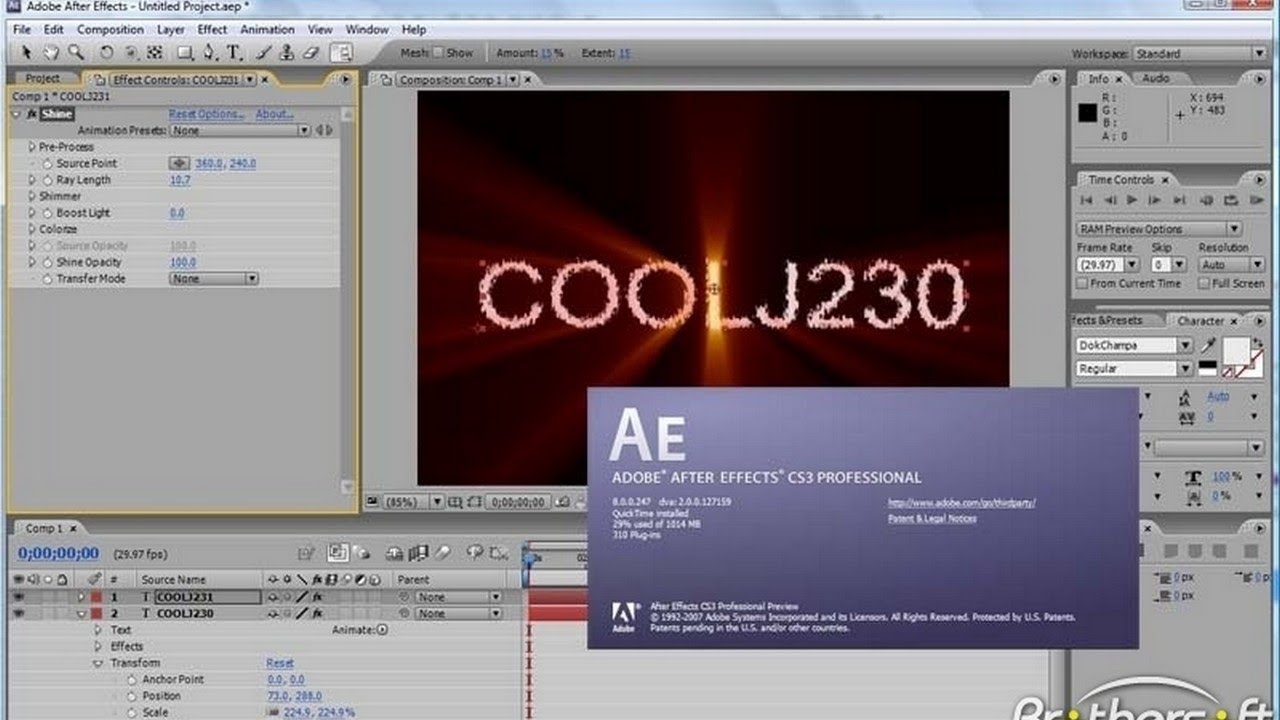The height and width of the screenshot is (720, 1280).
Task: Select the Horizontal Type tool
Action: point(234,53)
